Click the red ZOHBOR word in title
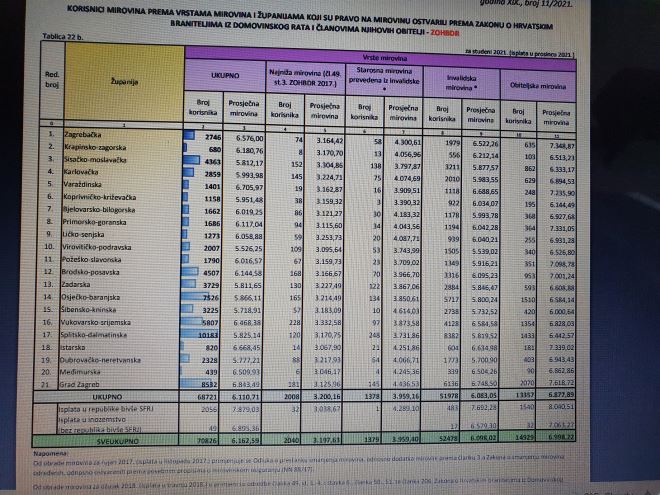Image resolution: width=660 pixels, height=495 pixels. pos(444,33)
